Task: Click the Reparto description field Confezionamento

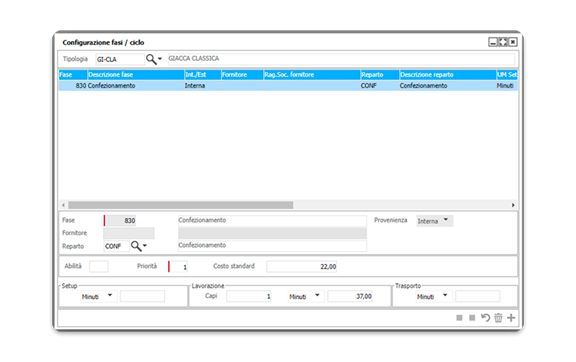Action: point(272,245)
